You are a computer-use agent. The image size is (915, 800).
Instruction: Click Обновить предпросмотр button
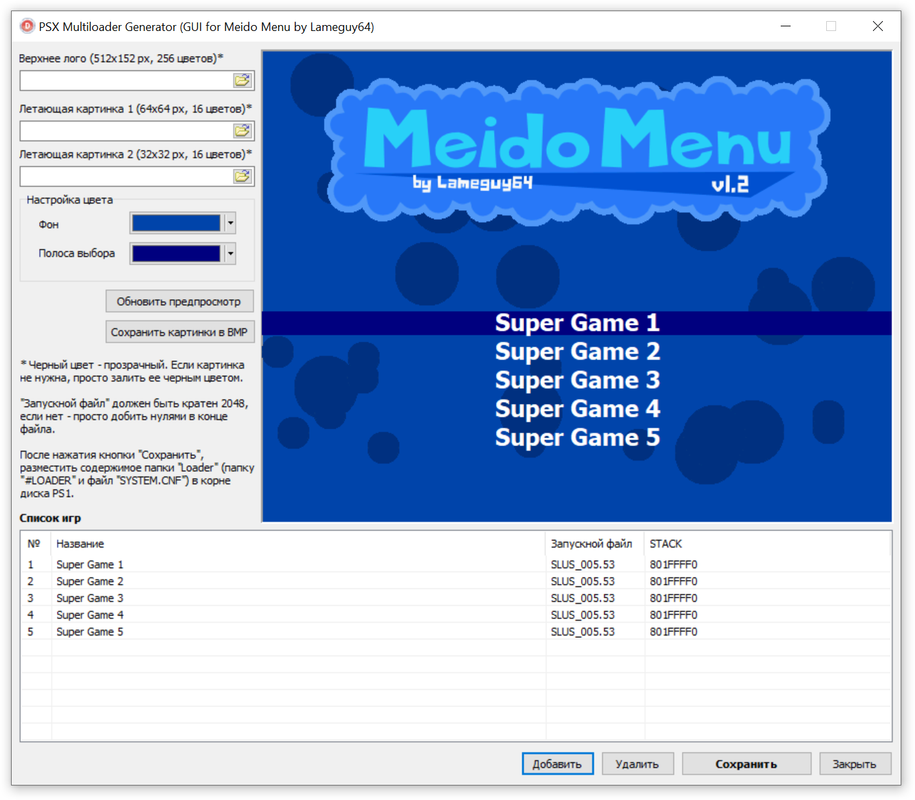(180, 301)
